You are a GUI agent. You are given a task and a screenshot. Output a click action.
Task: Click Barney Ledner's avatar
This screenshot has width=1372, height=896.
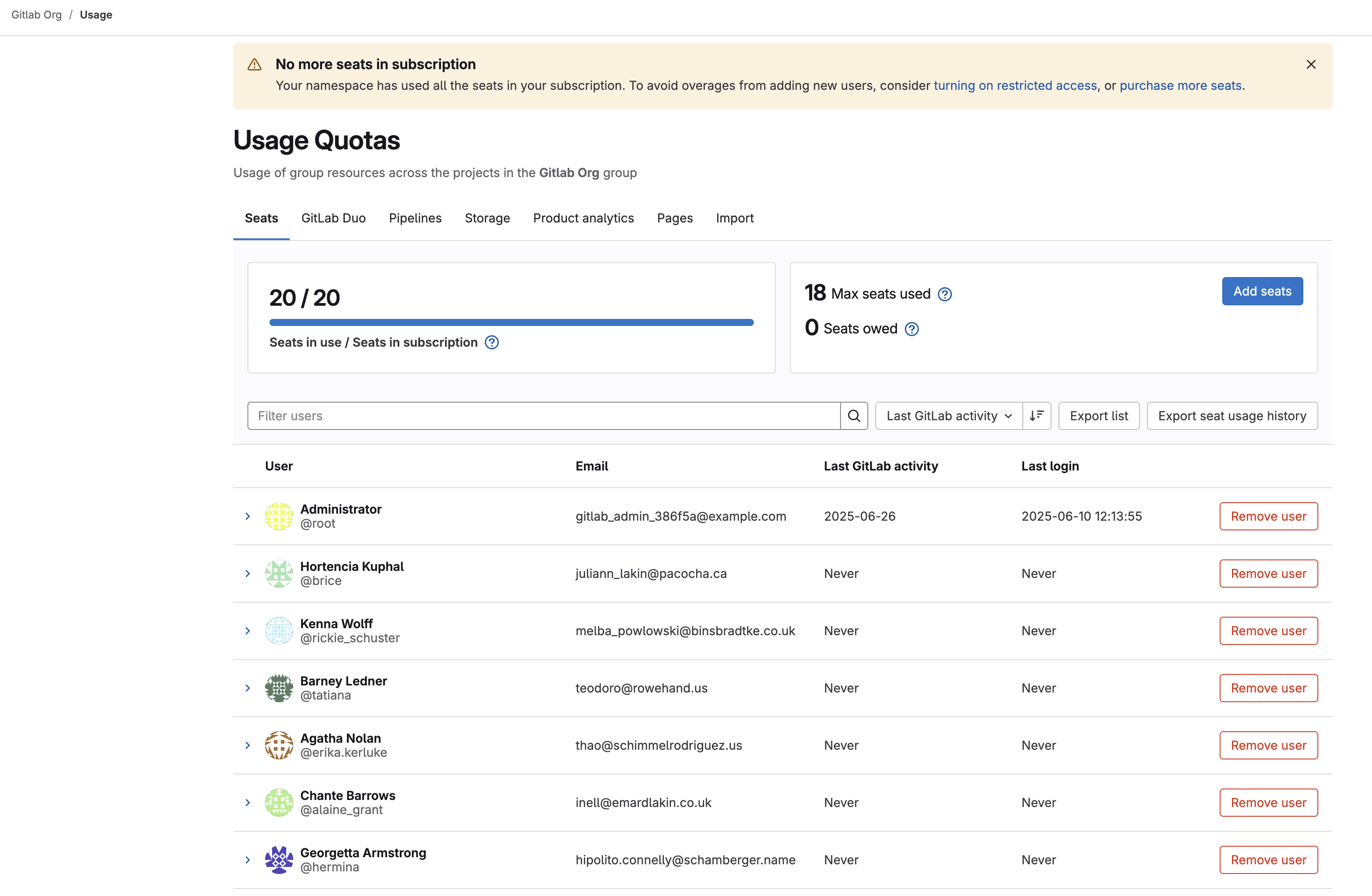[x=279, y=688]
